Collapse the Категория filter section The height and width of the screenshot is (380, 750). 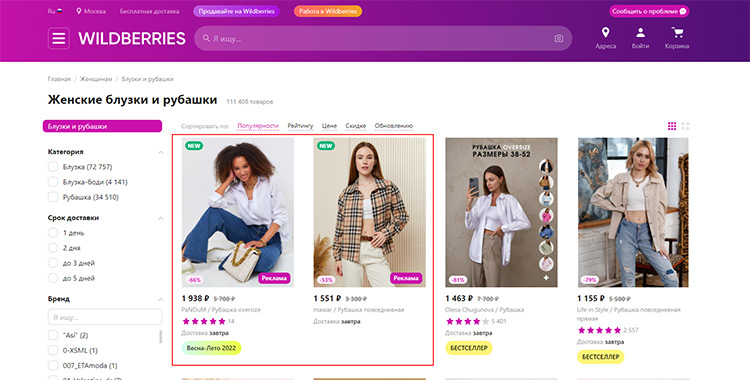[160, 152]
